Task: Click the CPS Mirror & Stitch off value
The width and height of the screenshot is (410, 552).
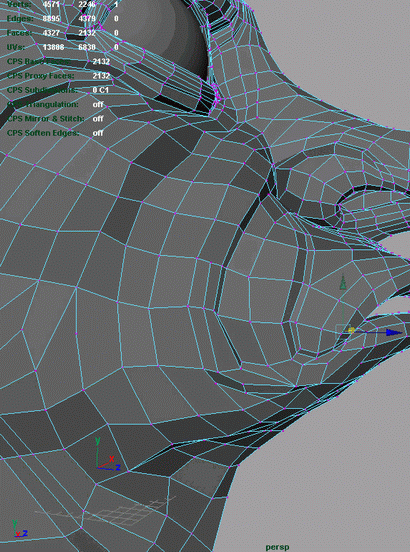Action: click(x=98, y=119)
